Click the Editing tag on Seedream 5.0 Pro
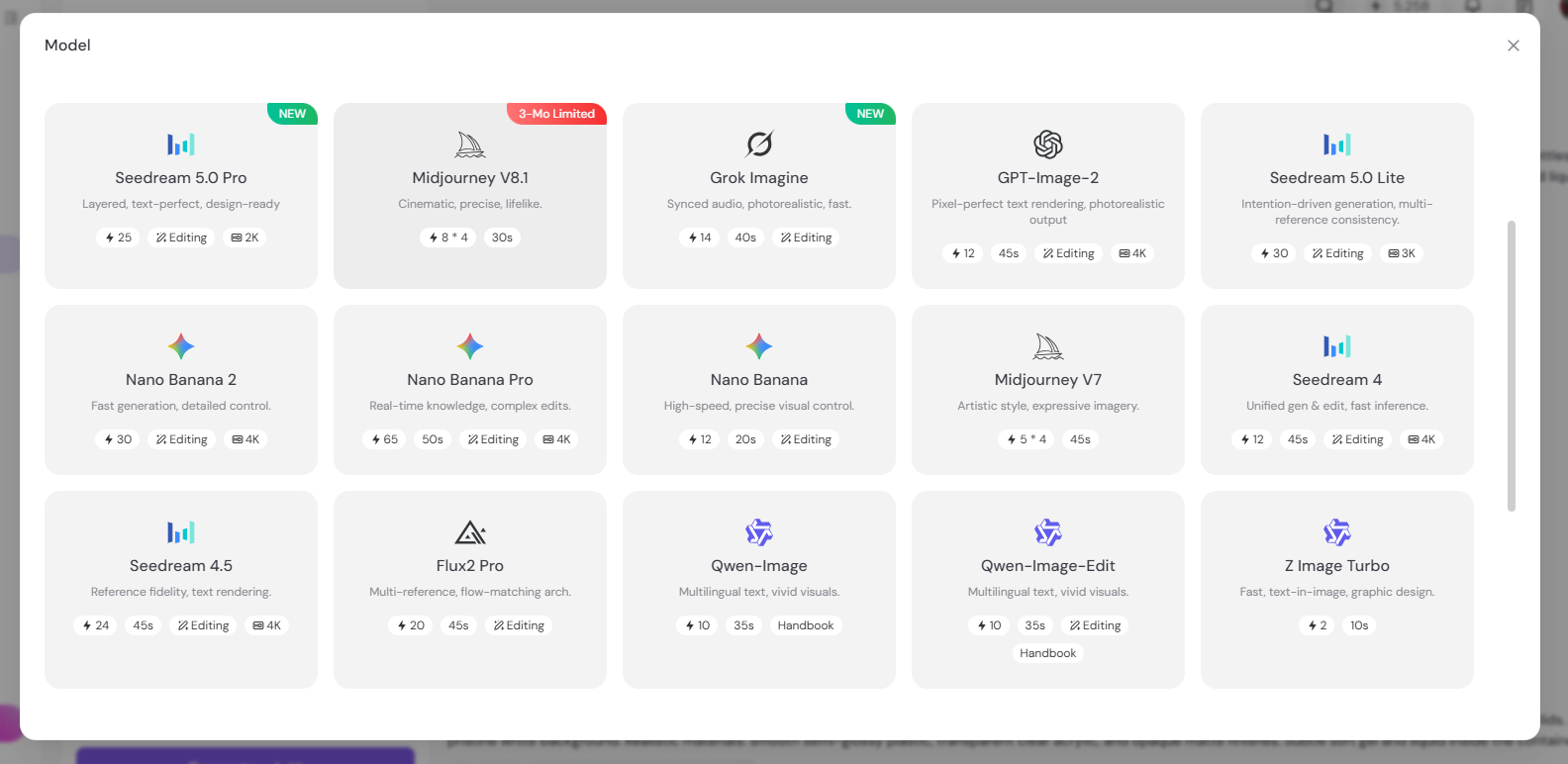 181,238
